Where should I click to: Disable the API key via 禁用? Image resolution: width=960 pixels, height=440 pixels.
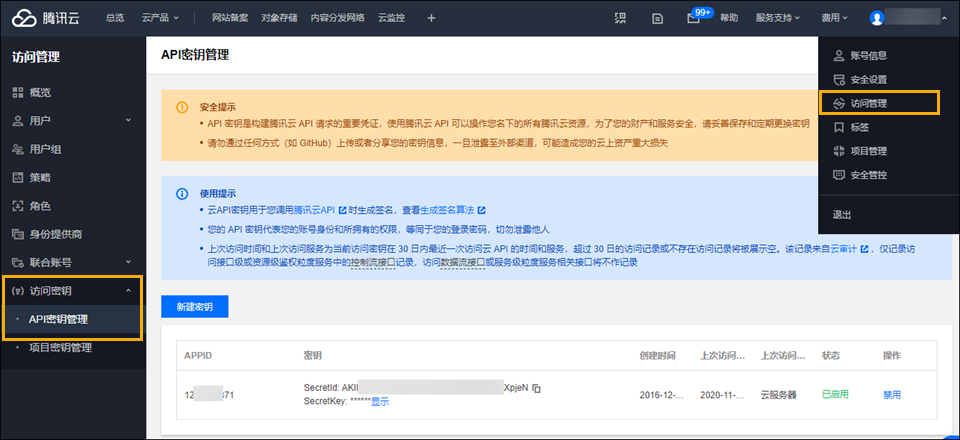click(x=891, y=394)
